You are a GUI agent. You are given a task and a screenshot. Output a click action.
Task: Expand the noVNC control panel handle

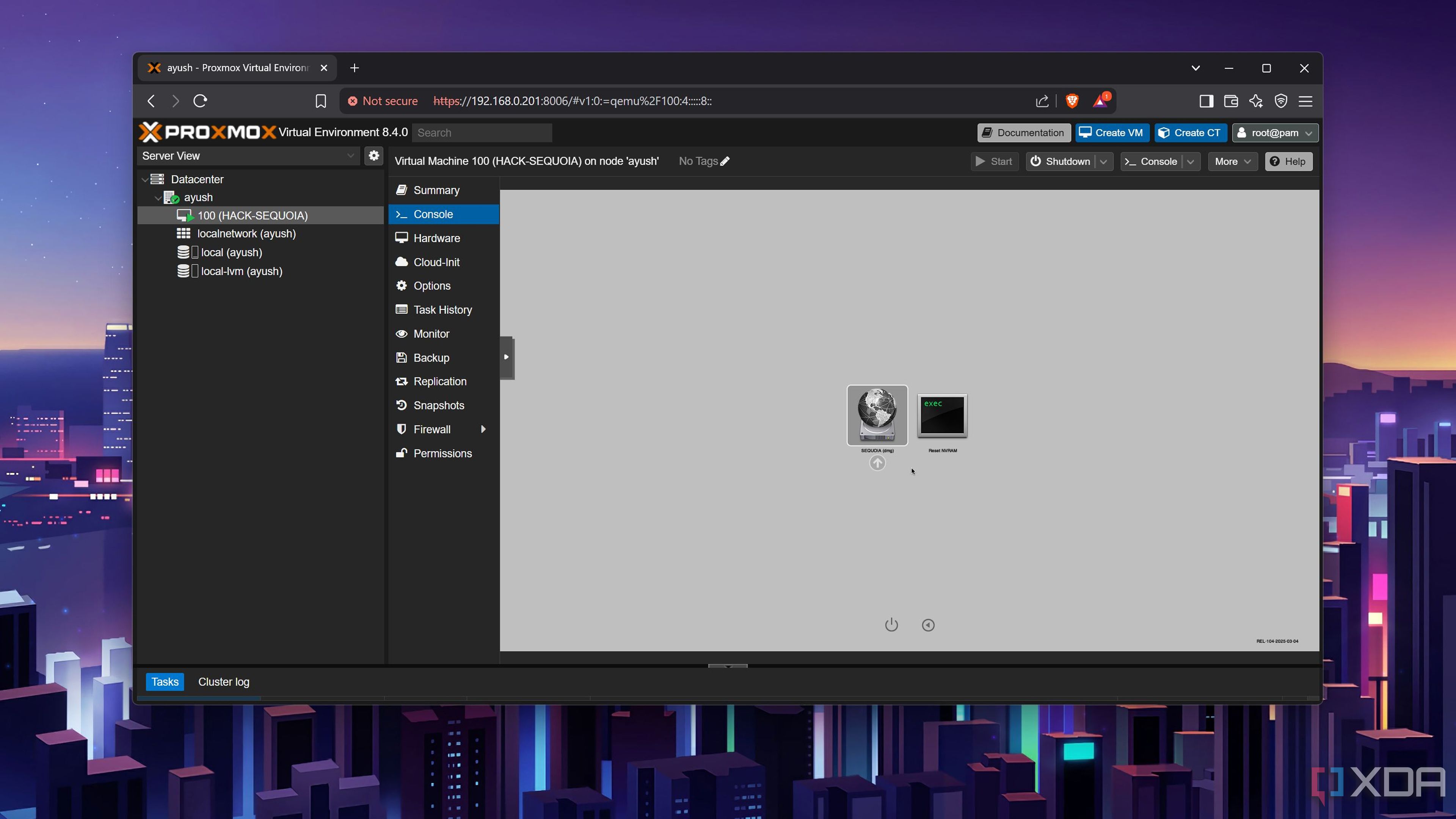(x=507, y=357)
